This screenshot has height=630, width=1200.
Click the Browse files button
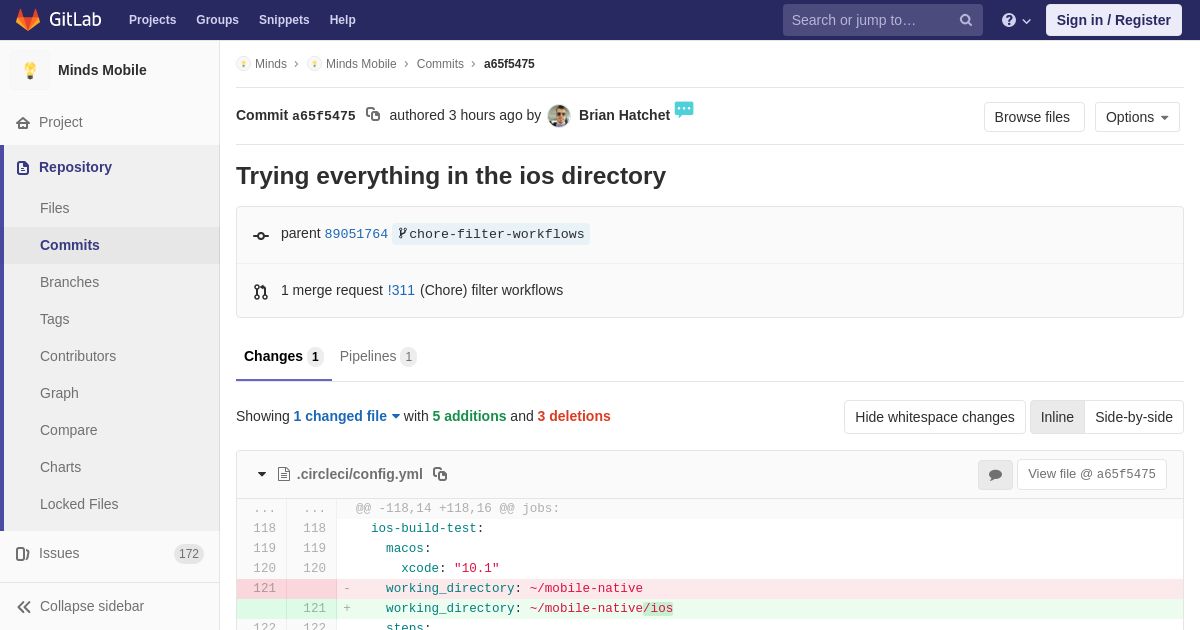tap(1034, 117)
